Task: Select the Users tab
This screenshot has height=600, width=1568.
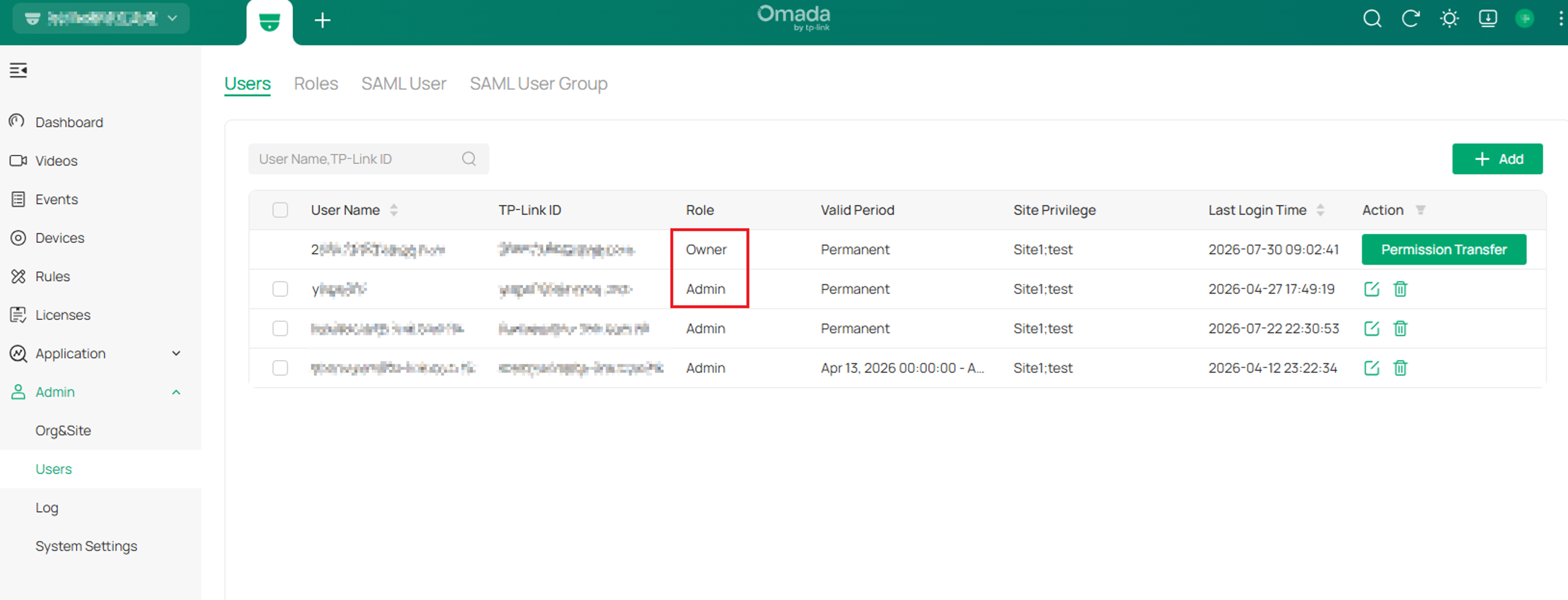Action: tap(247, 83)
